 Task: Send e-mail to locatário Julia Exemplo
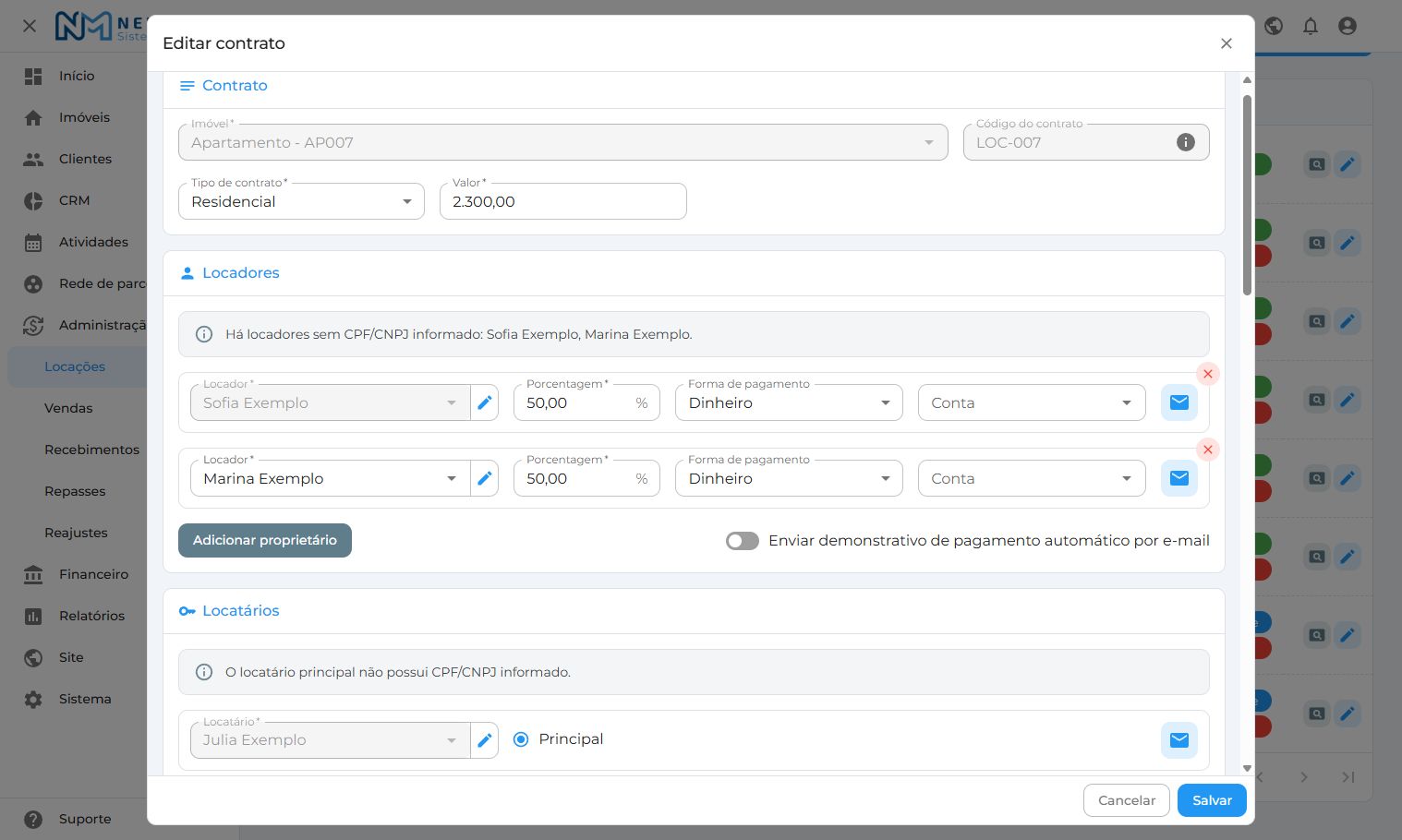tap(1179, 739)
